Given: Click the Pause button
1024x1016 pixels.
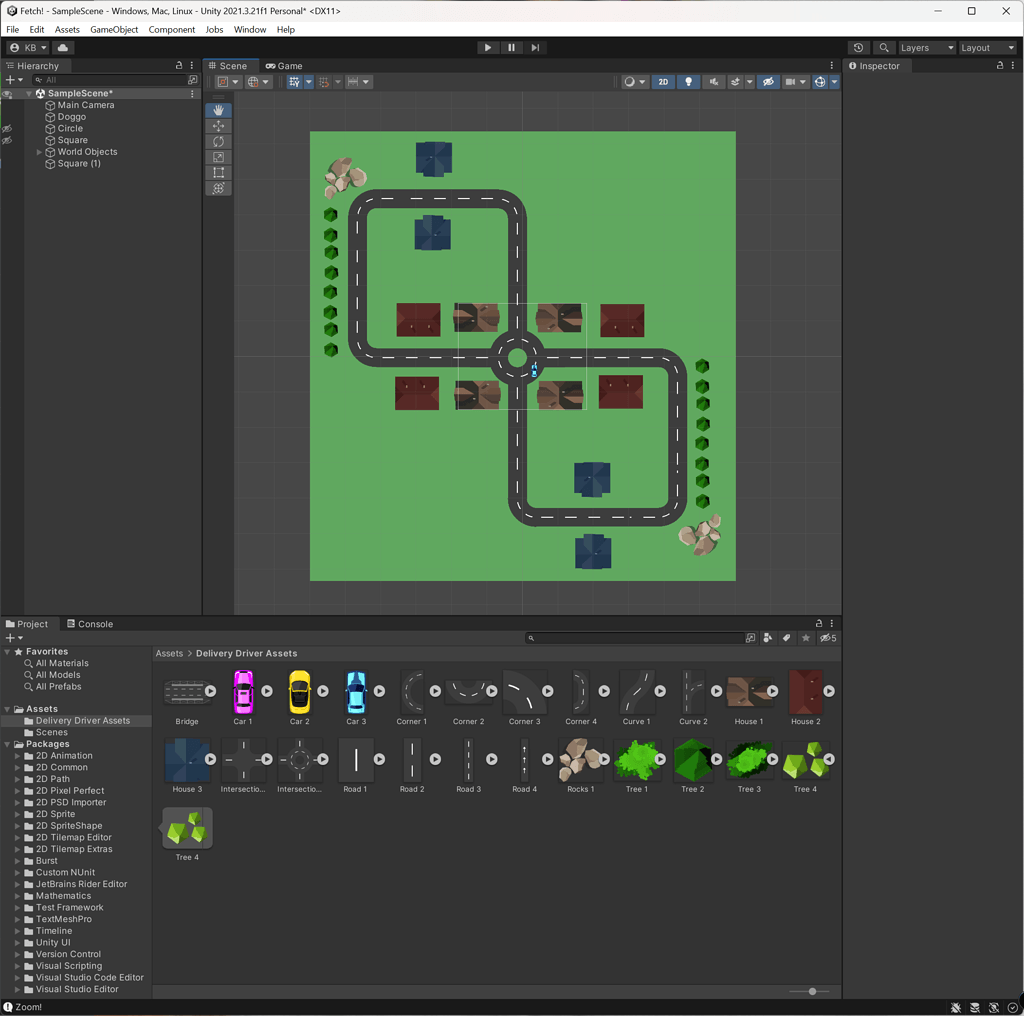Looking at the screenshot, I should [511, 47].
